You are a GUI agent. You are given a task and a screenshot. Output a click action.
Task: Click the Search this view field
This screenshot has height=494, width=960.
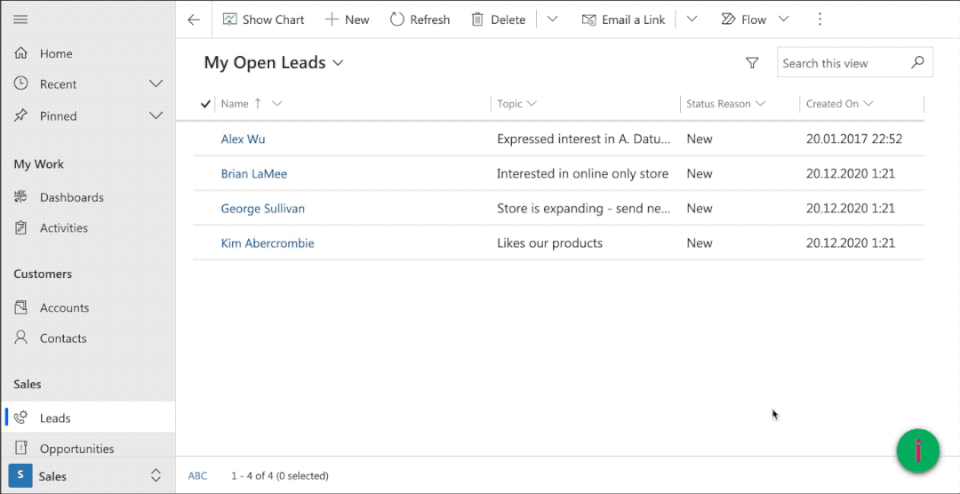coord(842,63)
